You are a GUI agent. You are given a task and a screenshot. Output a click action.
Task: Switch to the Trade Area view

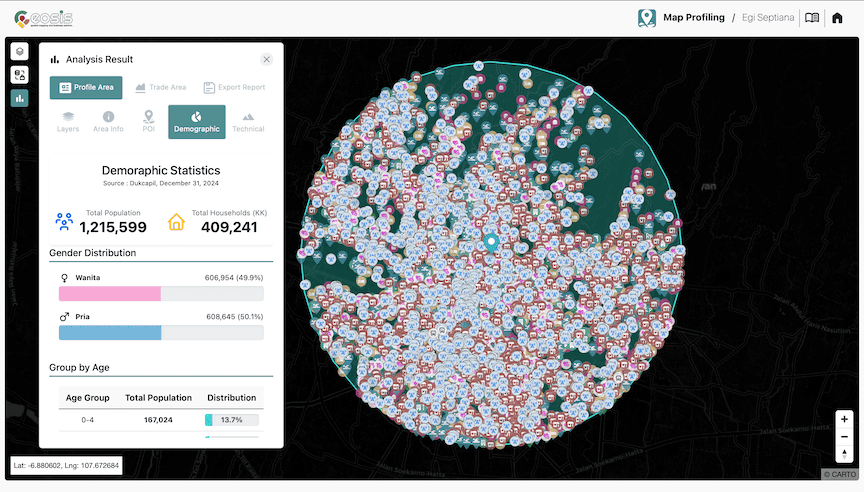pyautogui.click(x=161, y=88)
